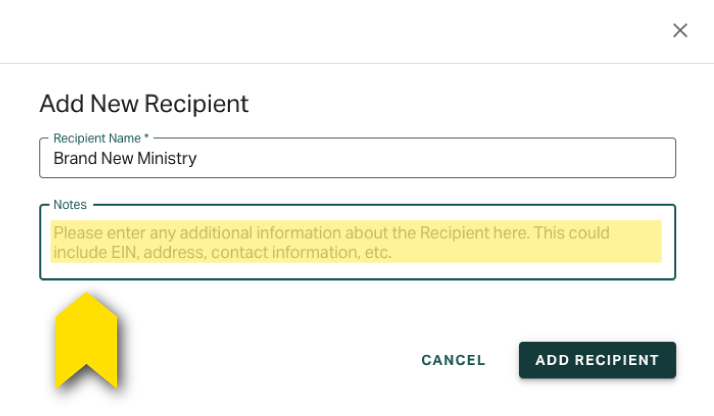Viewport: 714px width, 416px height.
Task: Click the word 'Recipient' in the dialog title
Action: point(196,104)
